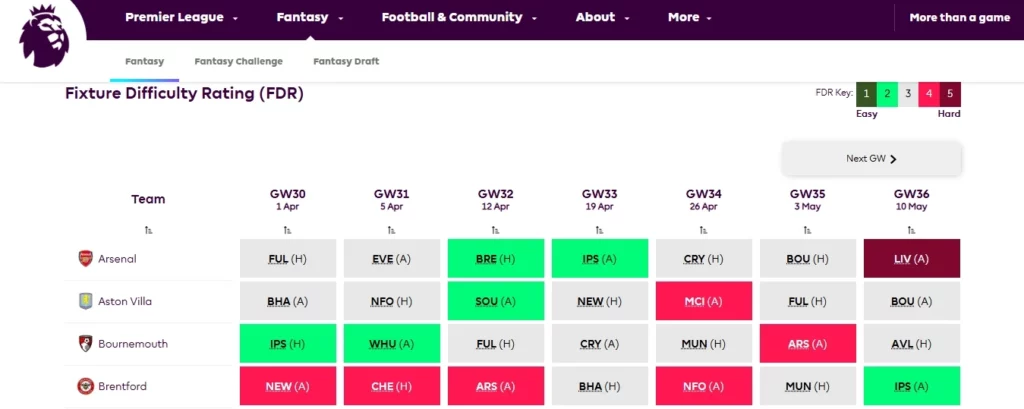This screenshot has width=1024, height=409.
Task: Click Bournemouth's MUN (H) fixture in GW34
Action: [703, 344]
